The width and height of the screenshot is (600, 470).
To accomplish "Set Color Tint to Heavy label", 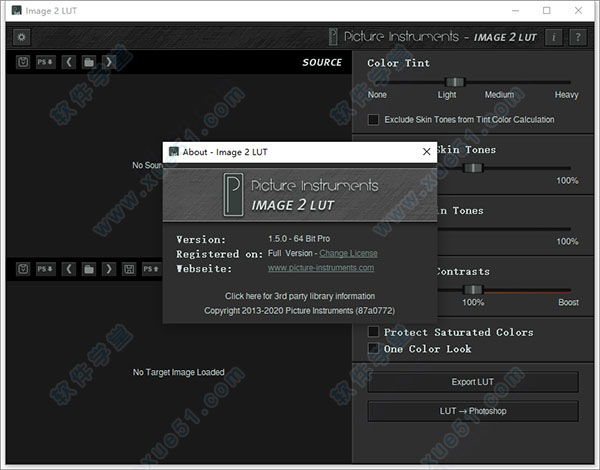I will (566, 95).
